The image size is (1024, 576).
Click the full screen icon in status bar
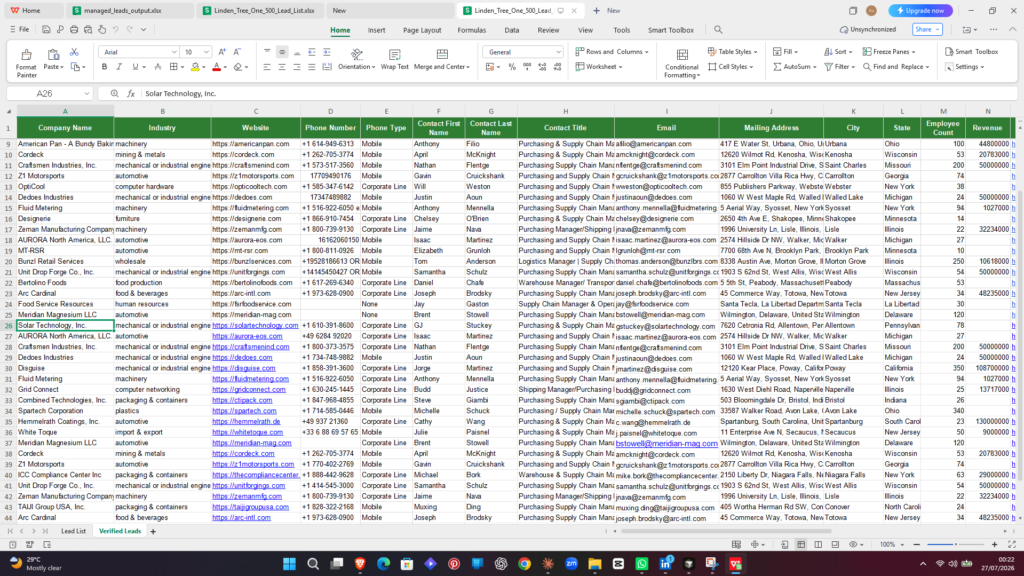pos(1012,544)
